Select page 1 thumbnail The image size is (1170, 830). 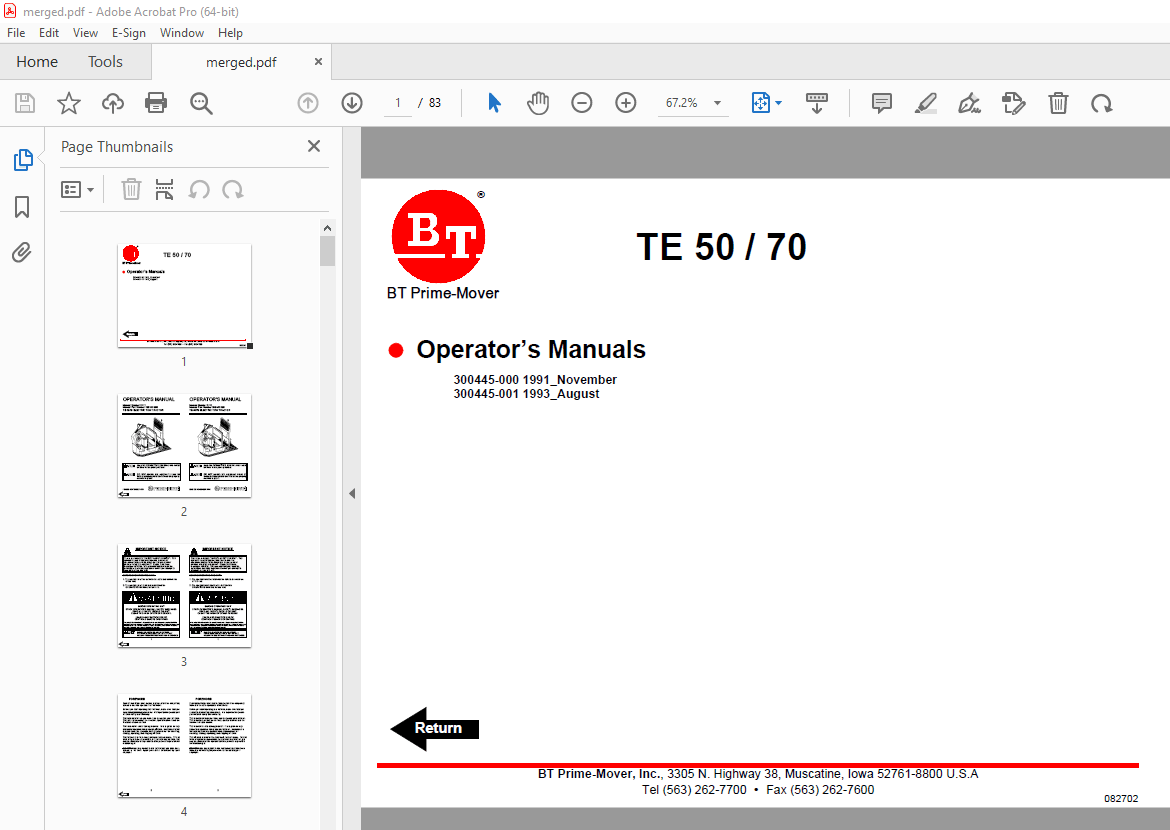pyautogui.click(x=184, y=296)
